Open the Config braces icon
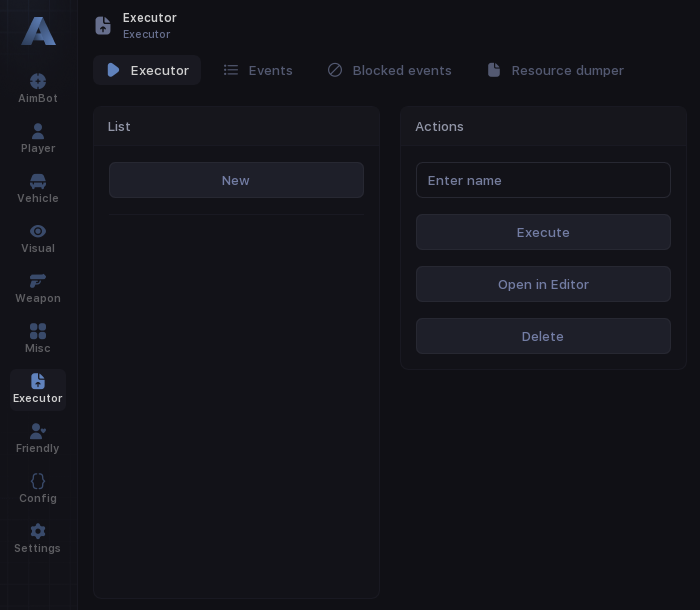Image resolution: width=700 pixels, height=610 pixels. 38,481
